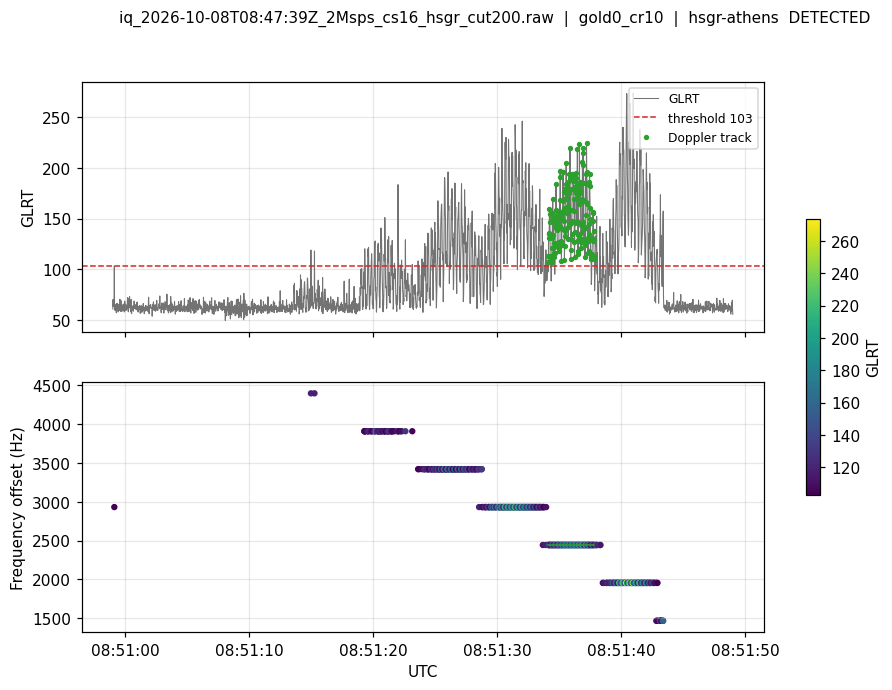Click the 08:51:50 time tick label
Image resolution: width=892 pixels, height=690 pixels.
(745, 650)
